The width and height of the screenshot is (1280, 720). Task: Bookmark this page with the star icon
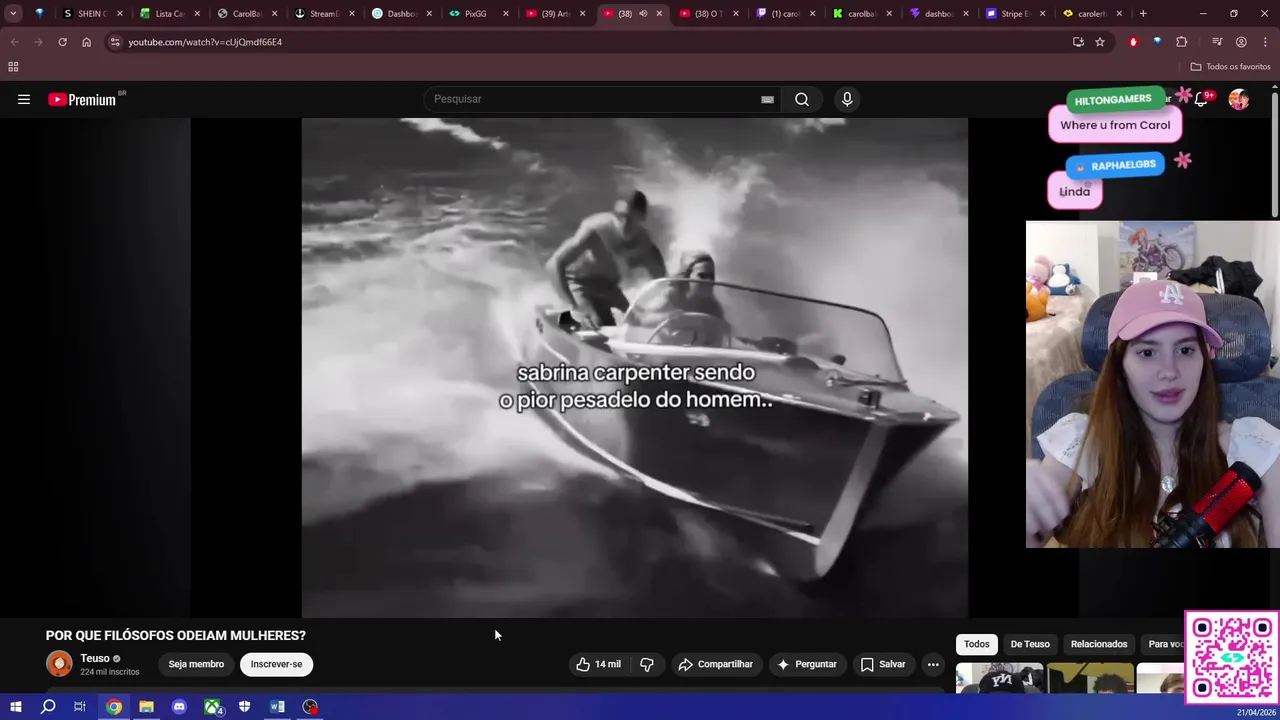1100,42
